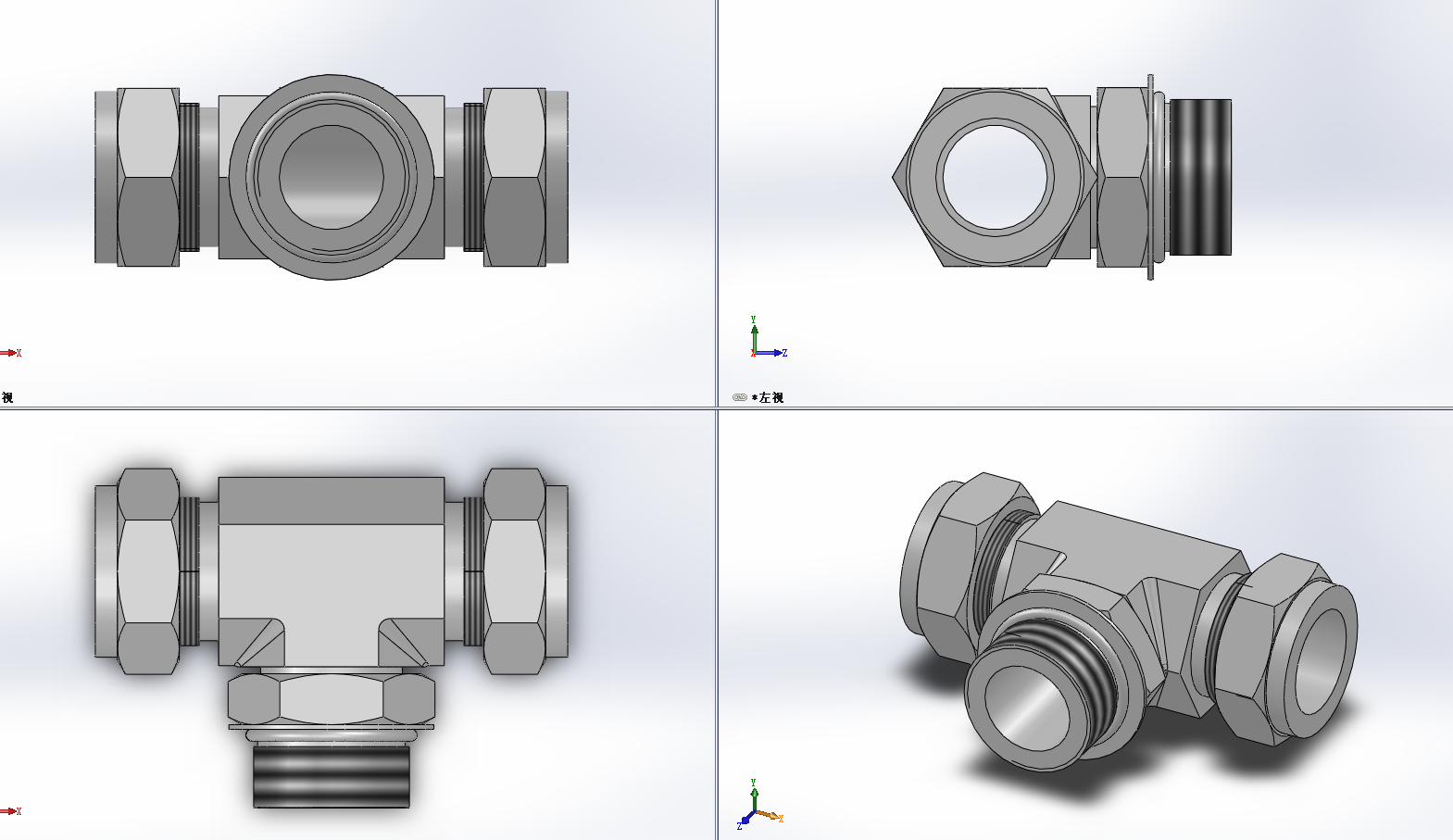Select the left hex nut in the bottom-left view
The width and height of the screenshot is (1453, 840).
[148, 570]
